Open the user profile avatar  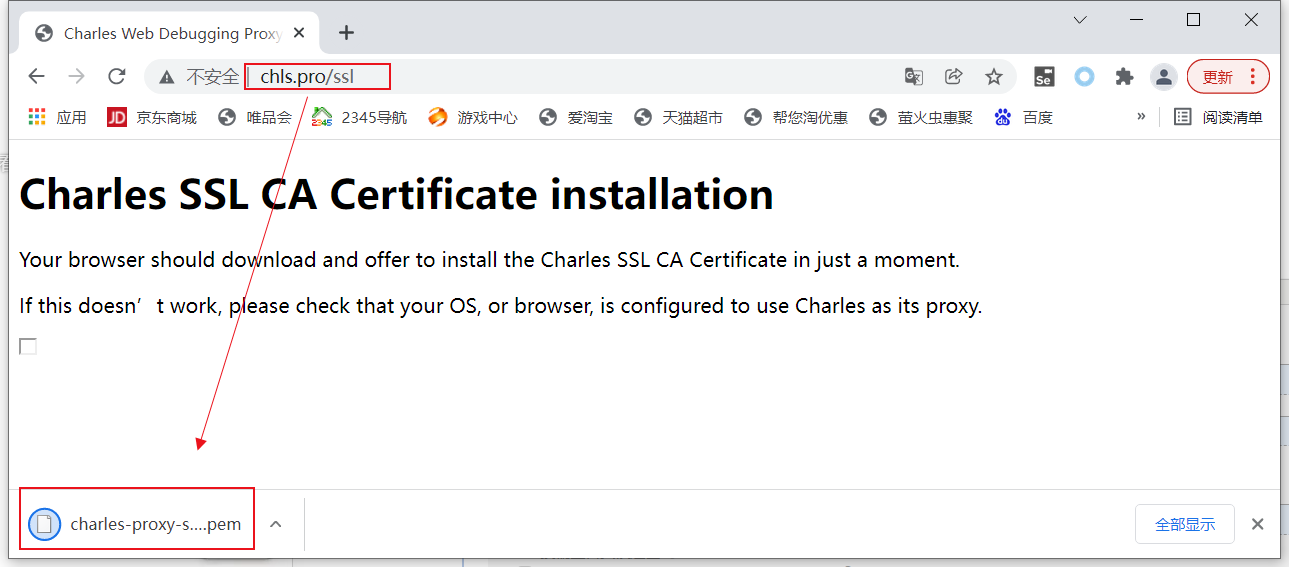pos(1163,76)
